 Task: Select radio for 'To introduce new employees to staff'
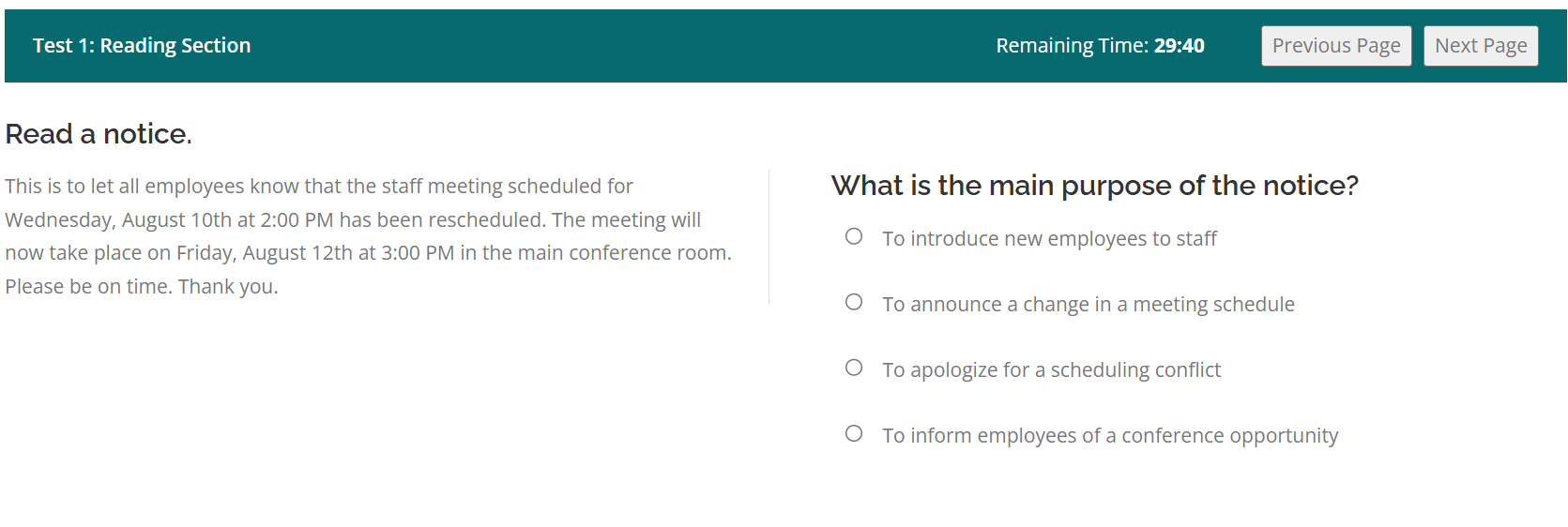(x=854, y=236)
